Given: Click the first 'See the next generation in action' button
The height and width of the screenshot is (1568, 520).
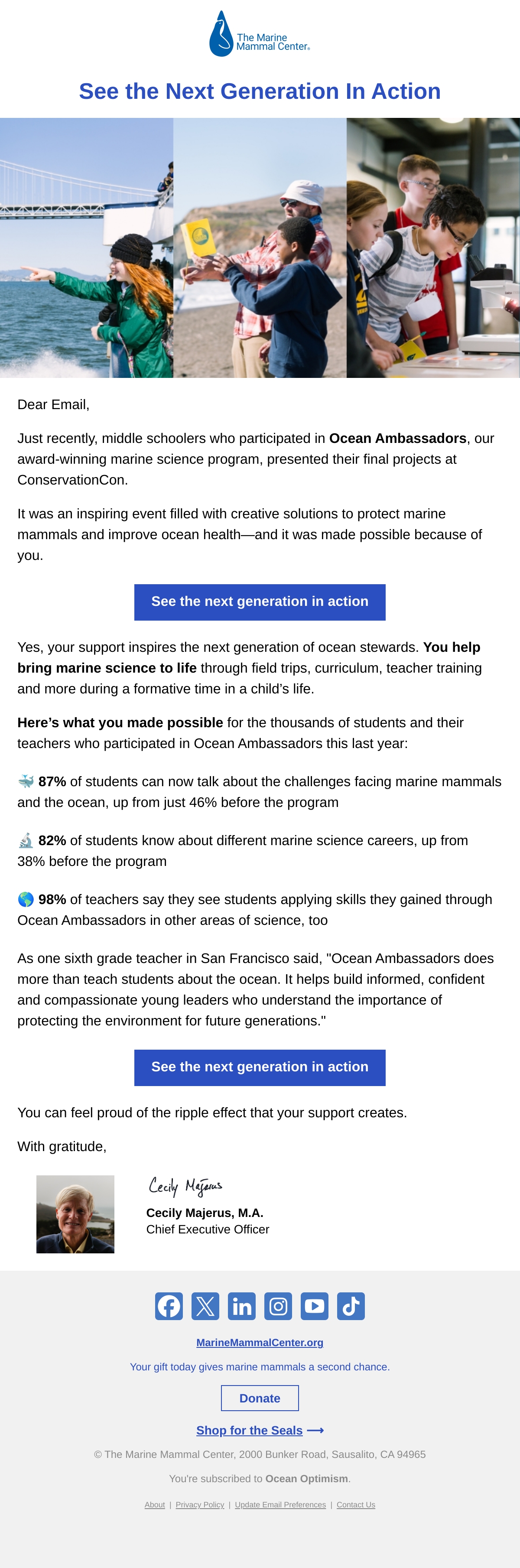Looking at the screenshot, I should coord(260,602).
